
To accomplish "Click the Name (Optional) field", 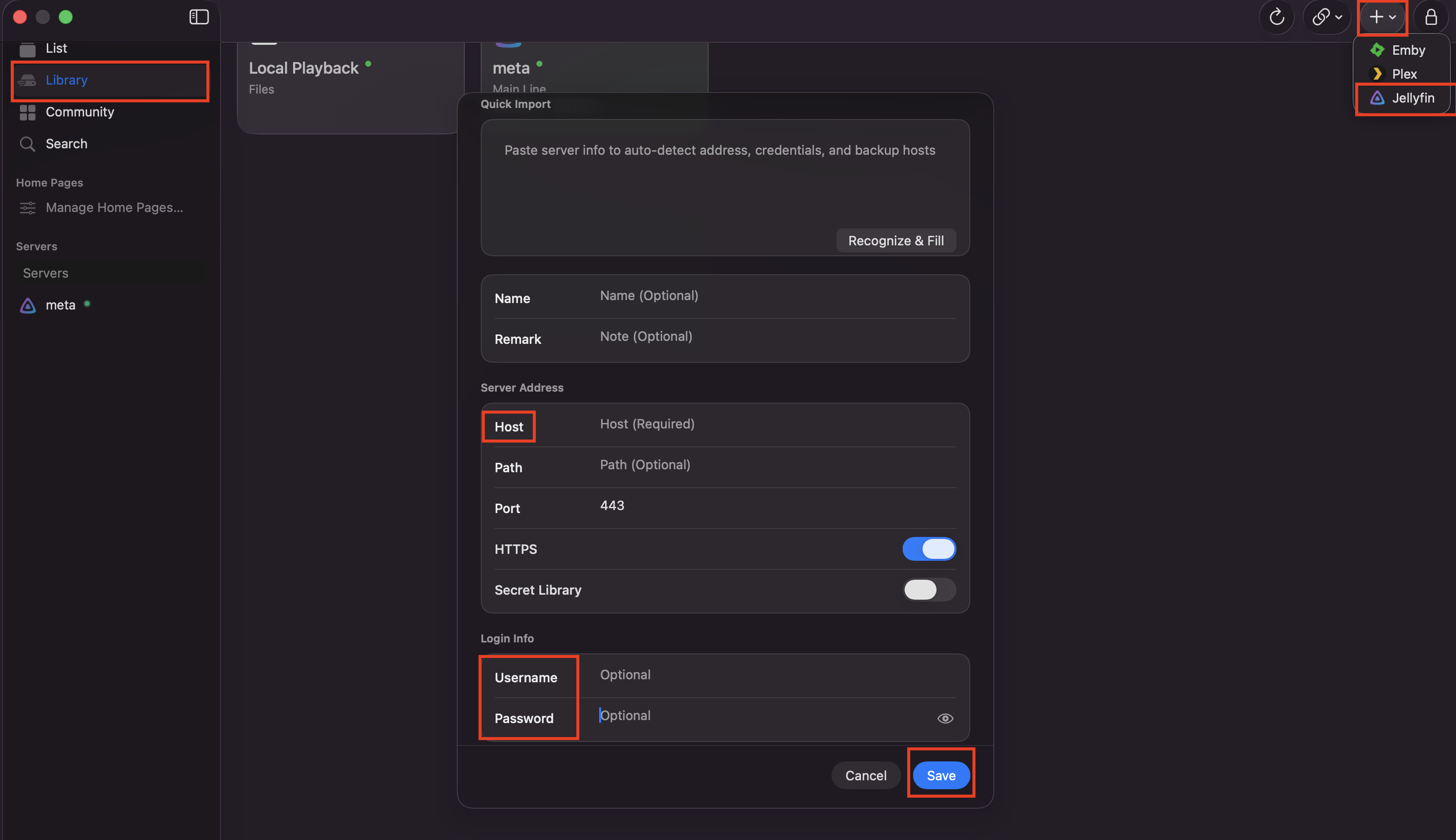I will click(777, 296).
